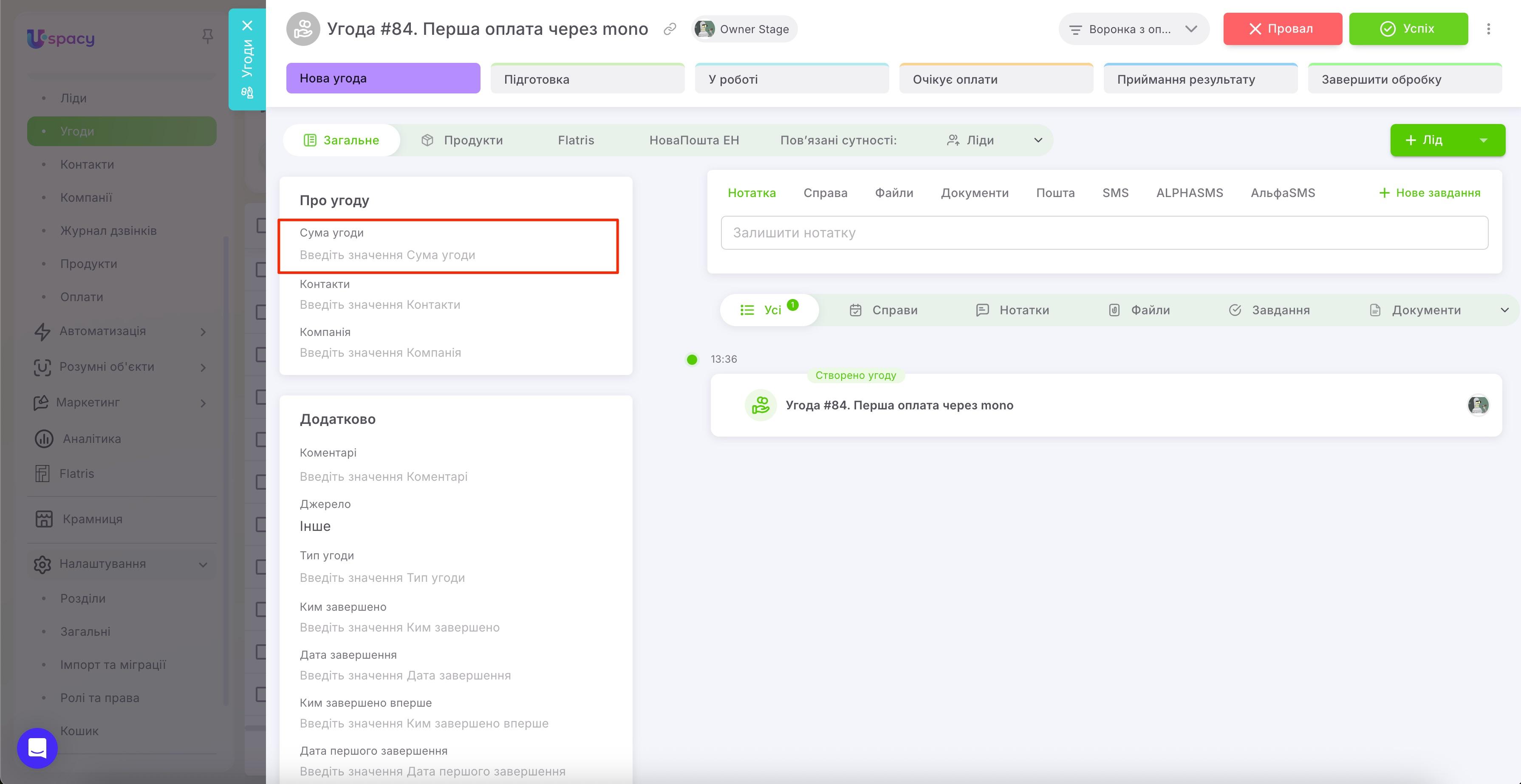Image resolution: width=1521 pixels, height=784 pixels.
Task: Expand the Розумні об'єкти sidebar section
Action: click(x=121, y=367)
